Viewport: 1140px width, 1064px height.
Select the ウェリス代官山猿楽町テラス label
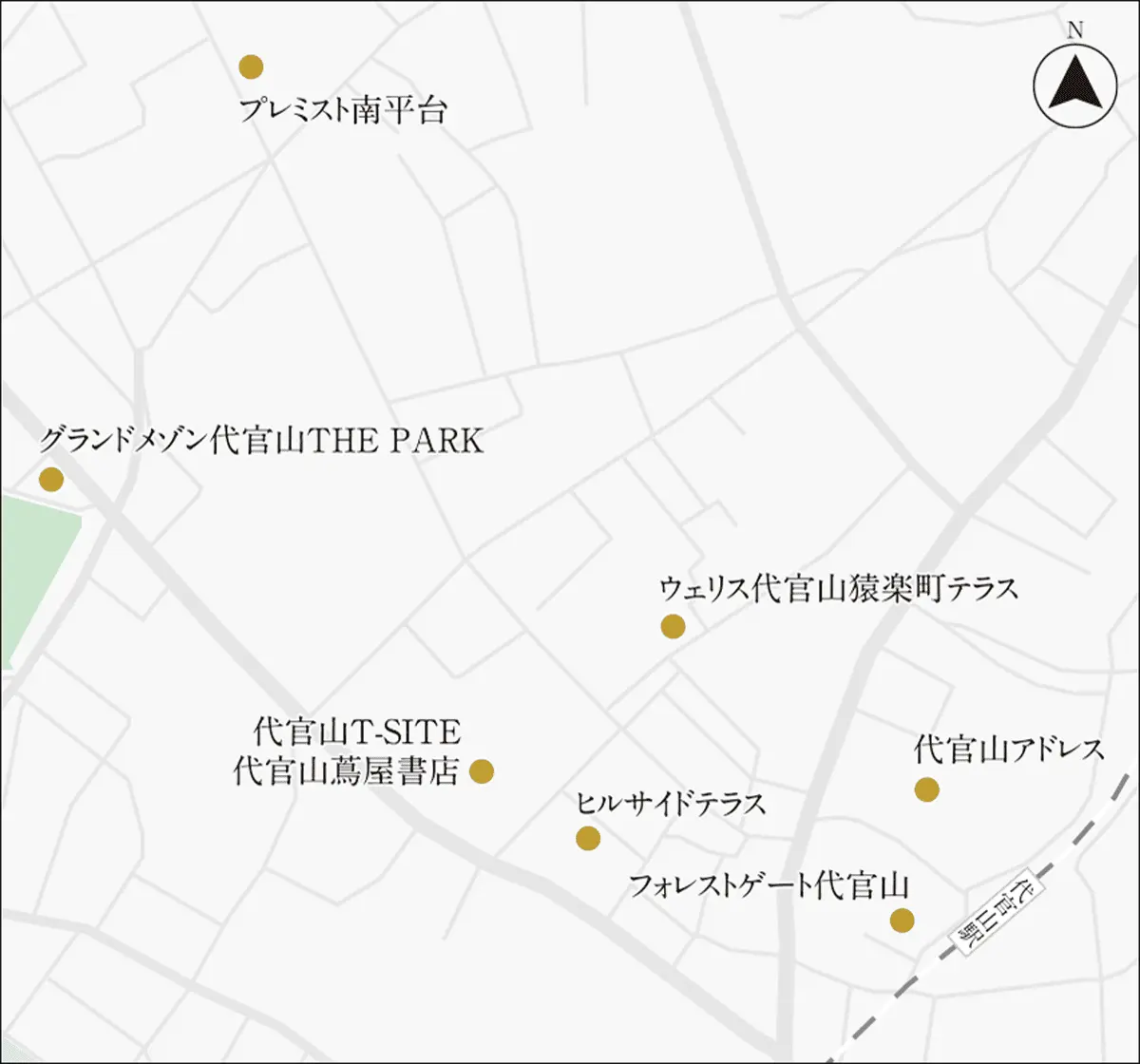[x=839, y=588]
